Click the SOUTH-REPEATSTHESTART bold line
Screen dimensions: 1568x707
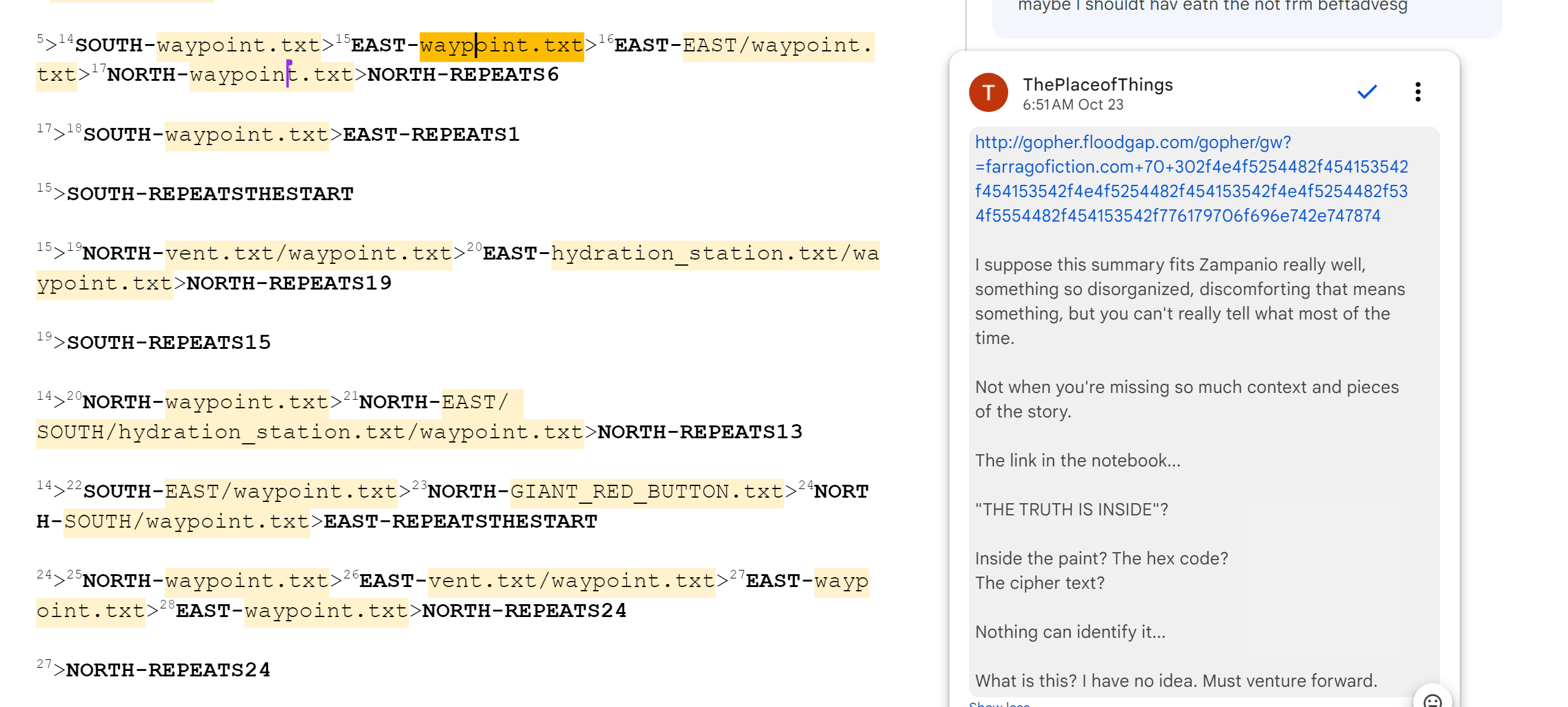tap(210, 195)
